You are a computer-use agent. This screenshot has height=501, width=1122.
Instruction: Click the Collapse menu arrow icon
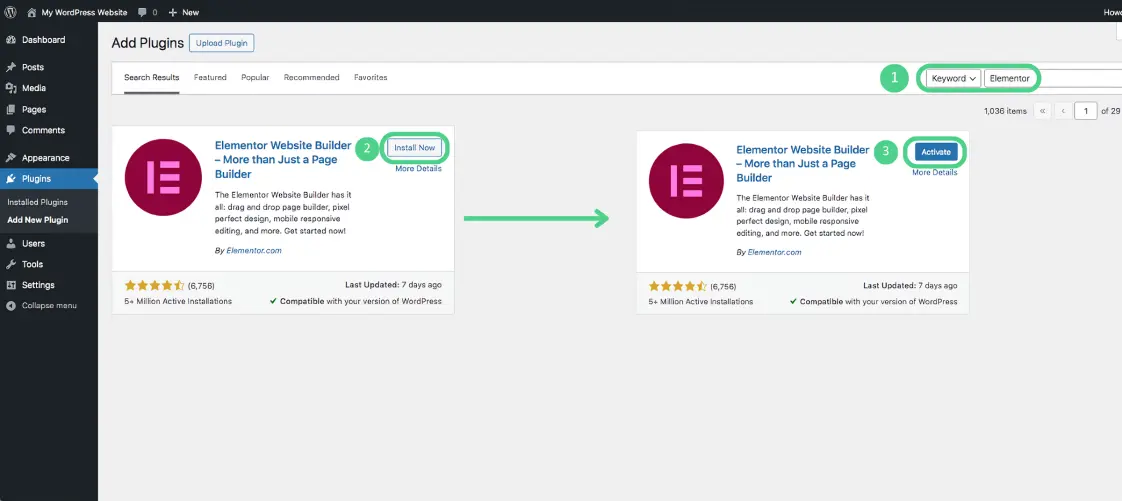tap(11, 306)
